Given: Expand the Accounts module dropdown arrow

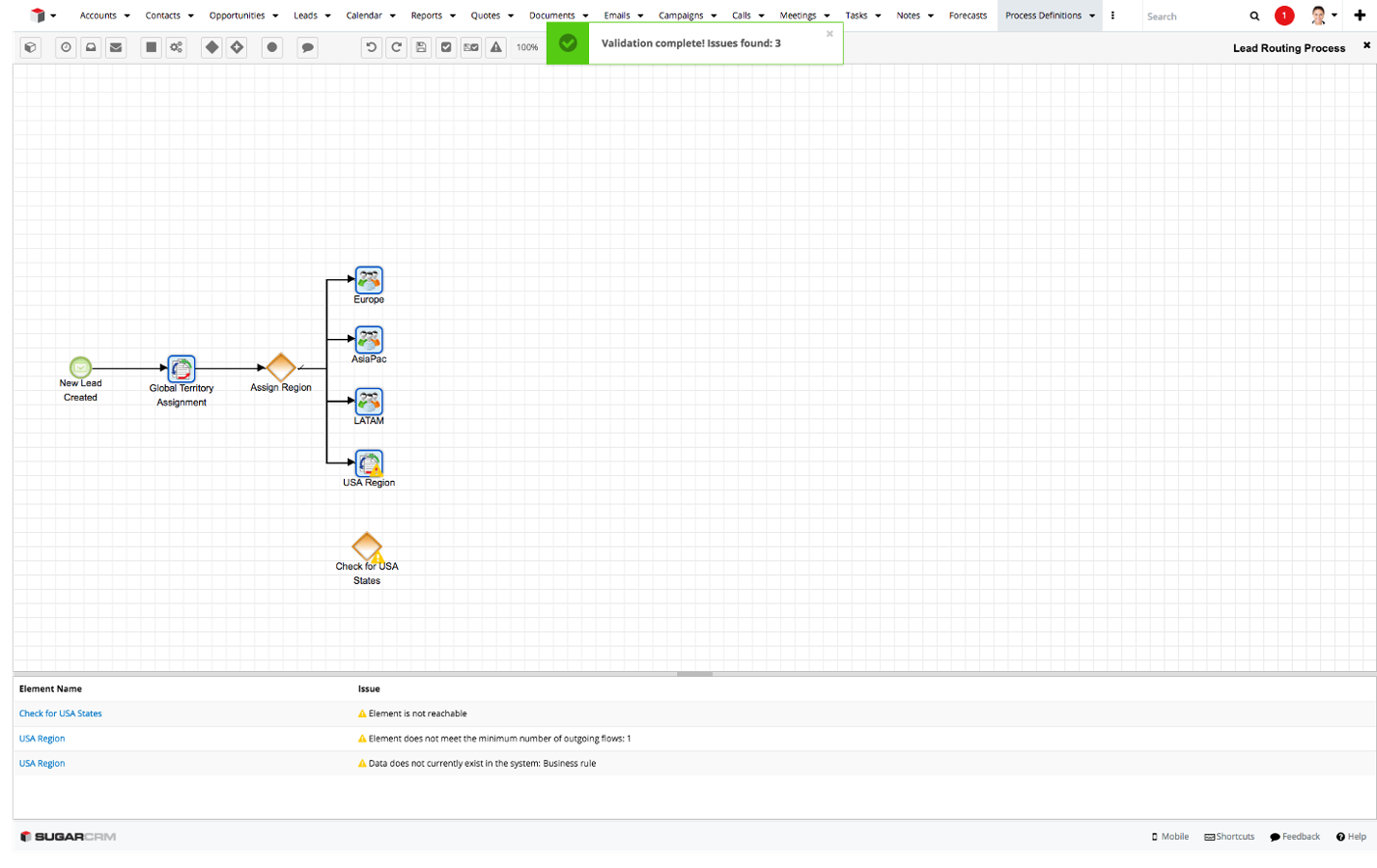Looking at the screenshot, I should click(x=126, y=15).
